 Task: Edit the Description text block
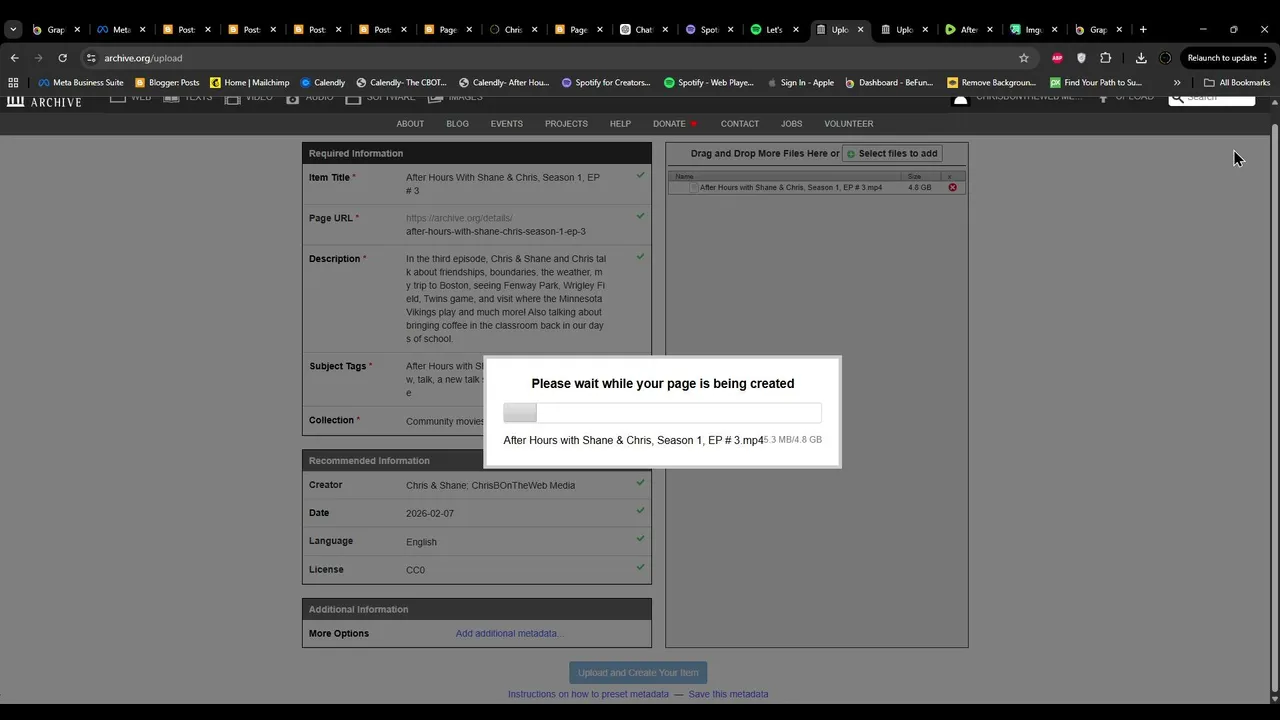pyautogui.click(x=506, y=298)
